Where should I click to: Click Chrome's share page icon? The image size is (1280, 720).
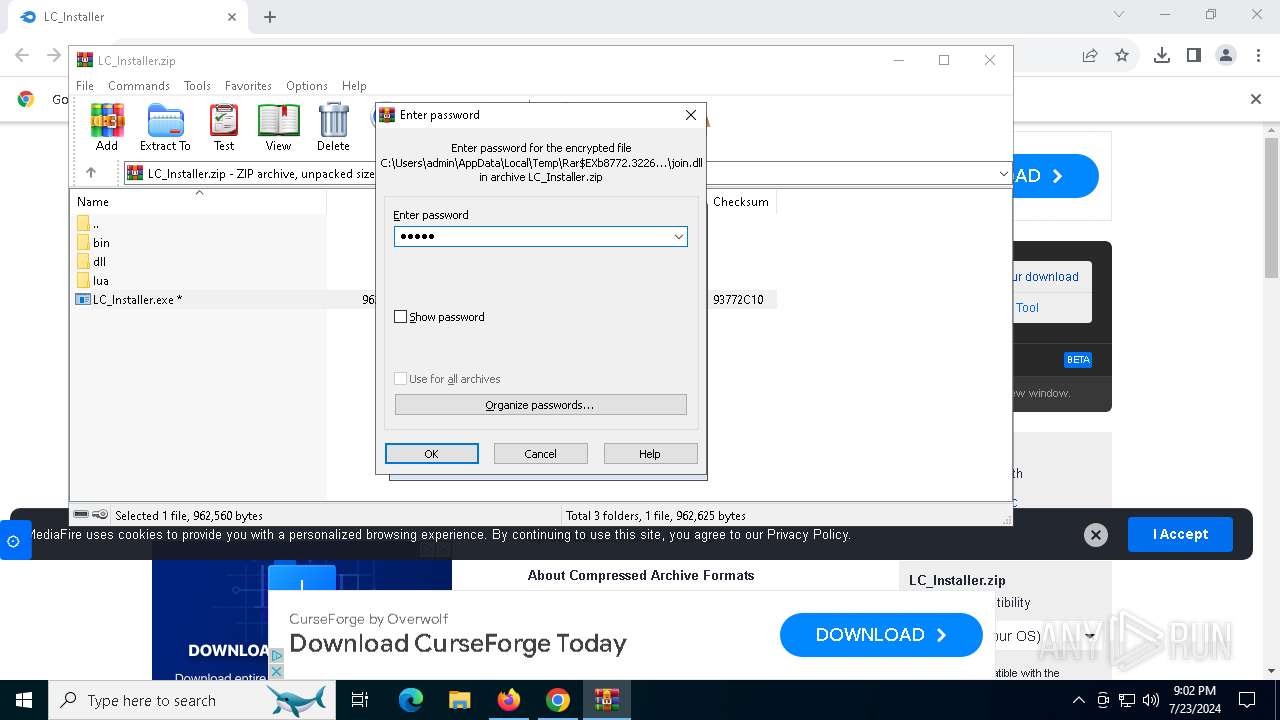point(1090,56)
